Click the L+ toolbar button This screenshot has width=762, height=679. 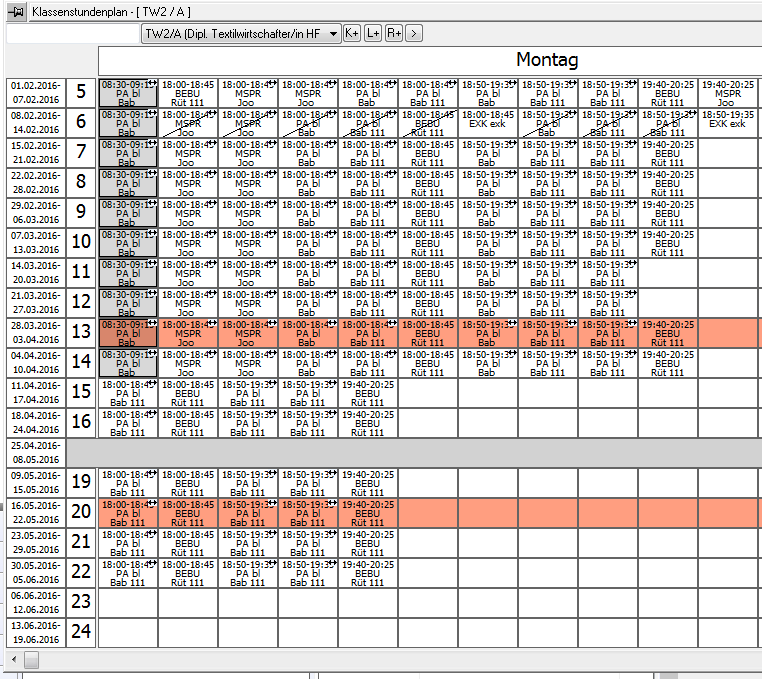pos(373,33)
